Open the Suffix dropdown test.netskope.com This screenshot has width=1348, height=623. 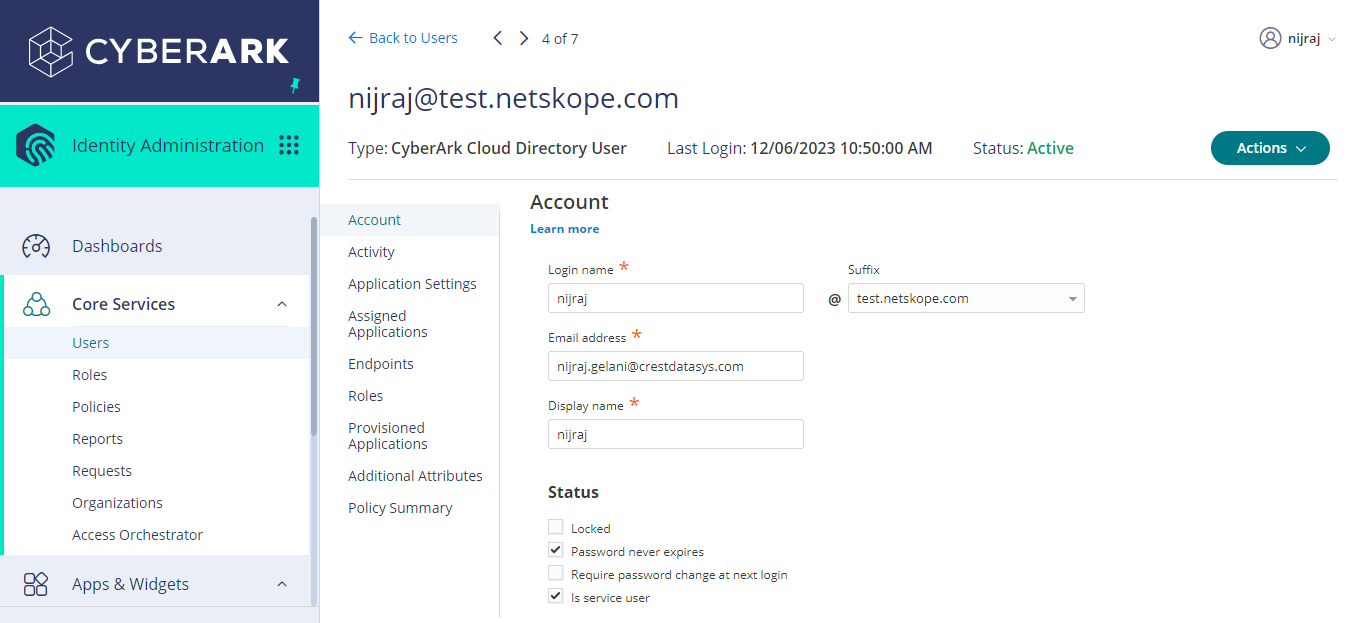(x=966, y=298)
